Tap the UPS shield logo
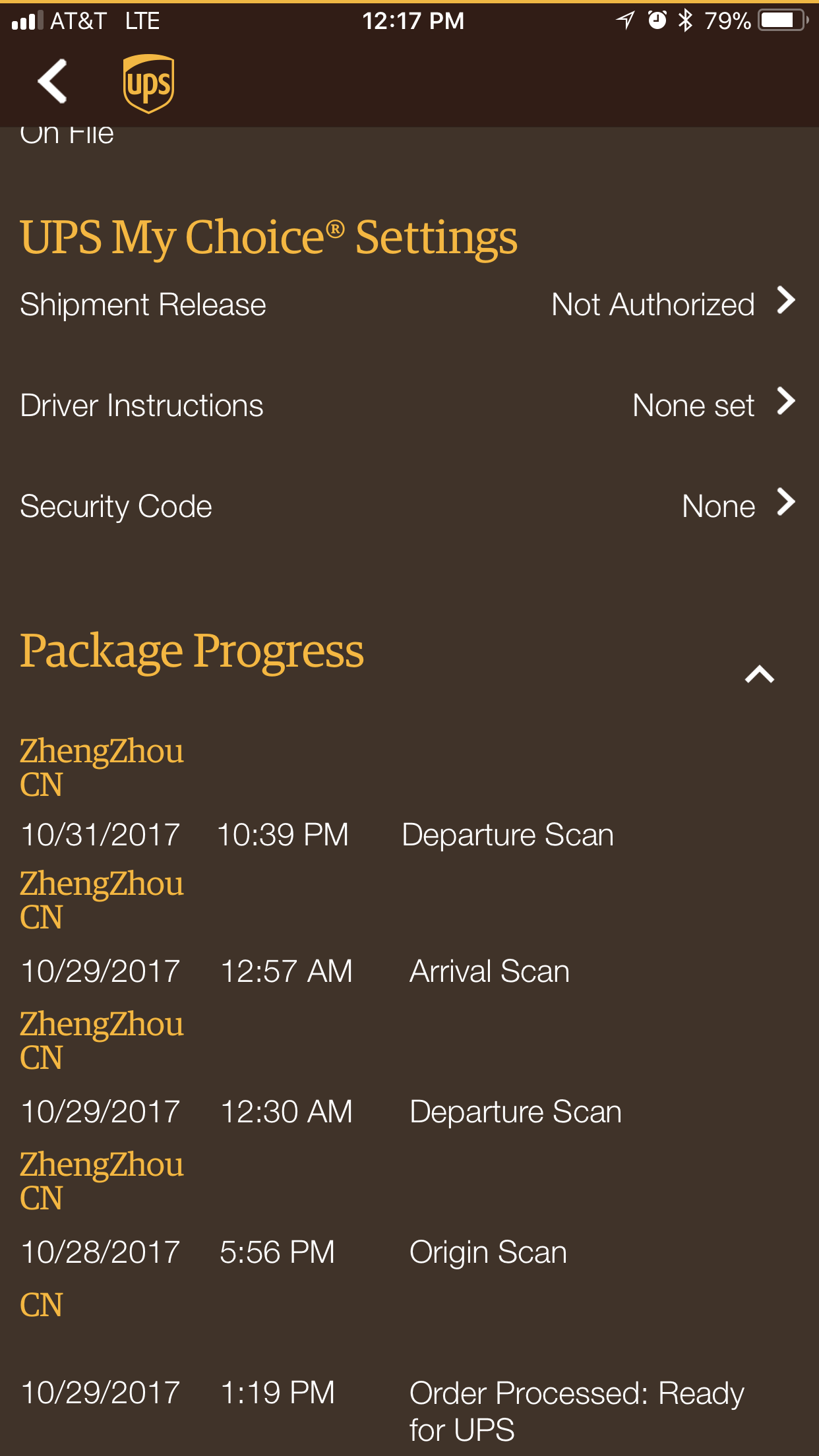 pos(149,83)
